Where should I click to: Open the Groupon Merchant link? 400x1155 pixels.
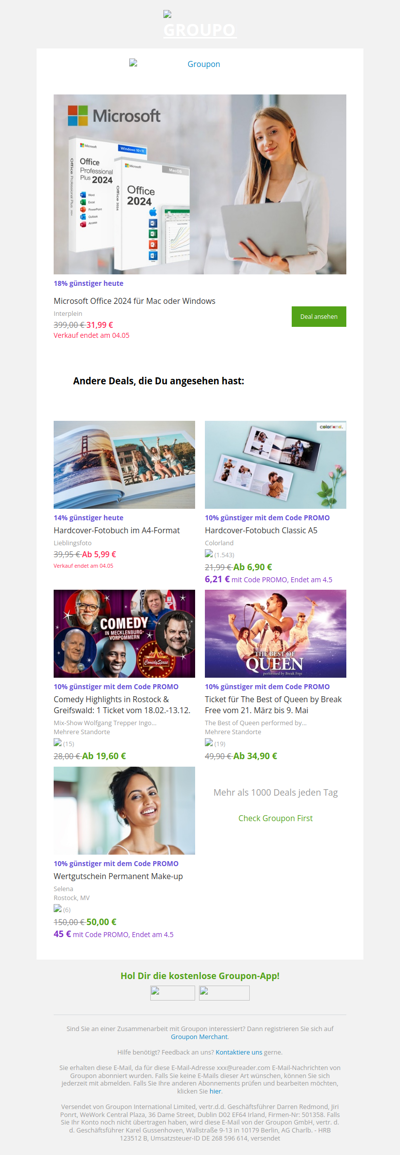point(199,1036)
